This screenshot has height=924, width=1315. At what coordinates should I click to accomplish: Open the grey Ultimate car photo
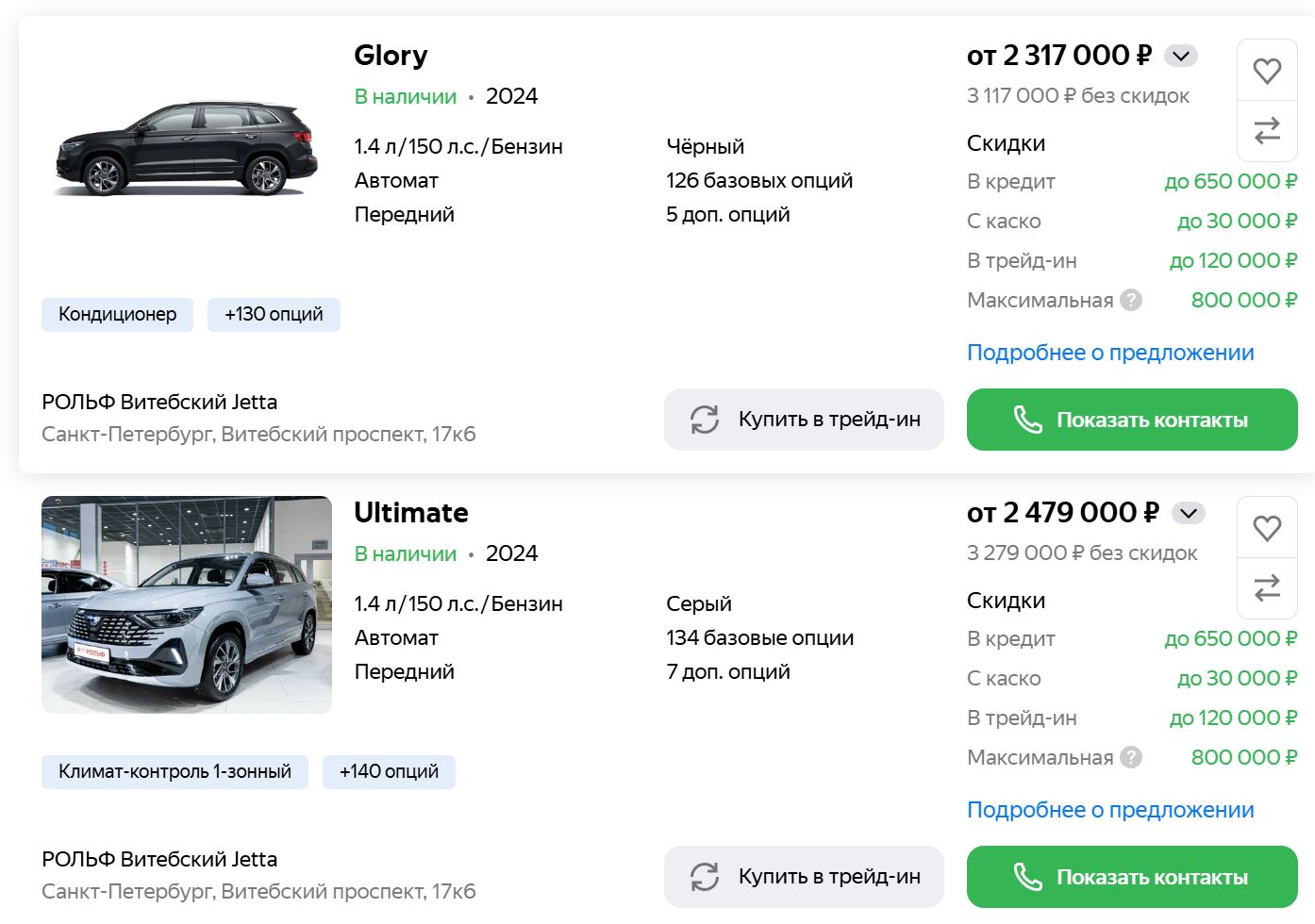[x=187, y=604]
